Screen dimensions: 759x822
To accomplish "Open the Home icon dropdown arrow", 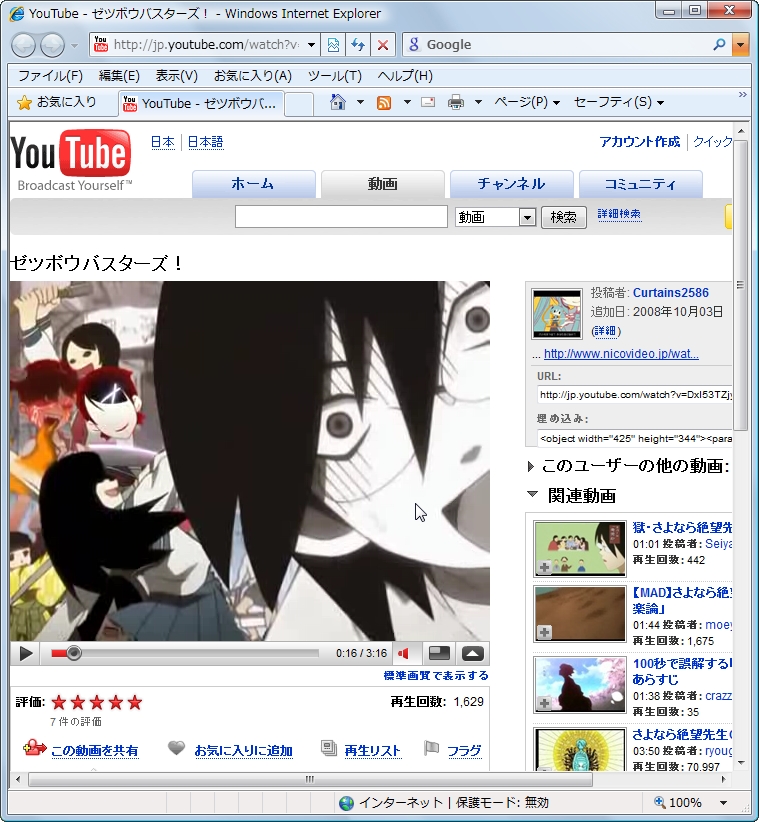I will click(x=360, y=102).
